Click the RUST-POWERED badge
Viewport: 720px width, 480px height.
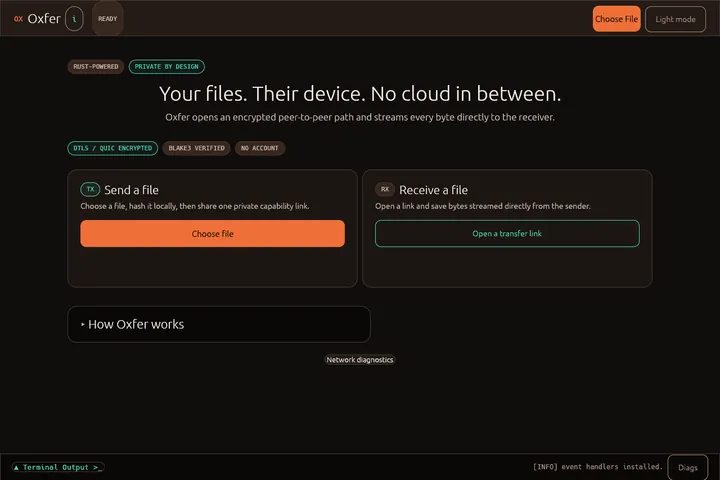96,67
